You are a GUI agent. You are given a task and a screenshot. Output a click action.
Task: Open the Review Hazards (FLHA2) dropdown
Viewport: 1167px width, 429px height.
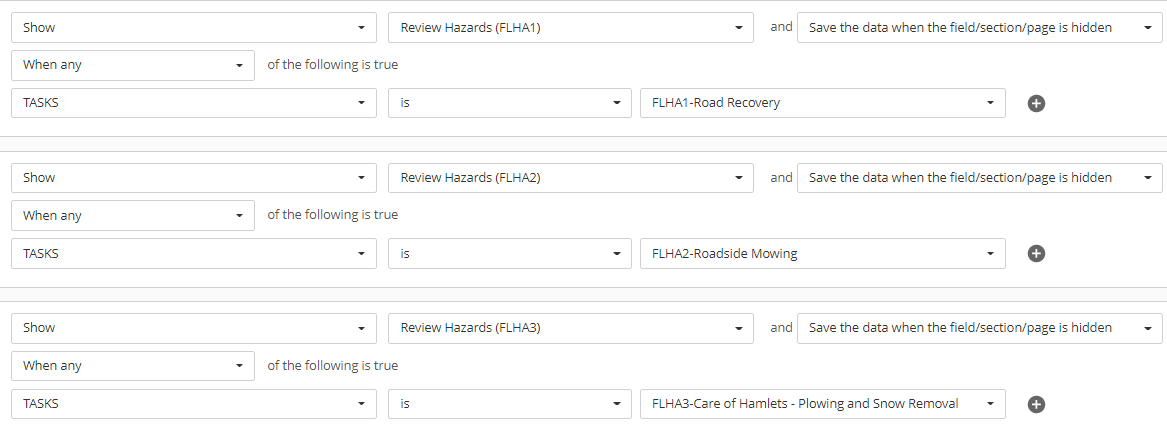pyautogui.click(x=571, y=177)
